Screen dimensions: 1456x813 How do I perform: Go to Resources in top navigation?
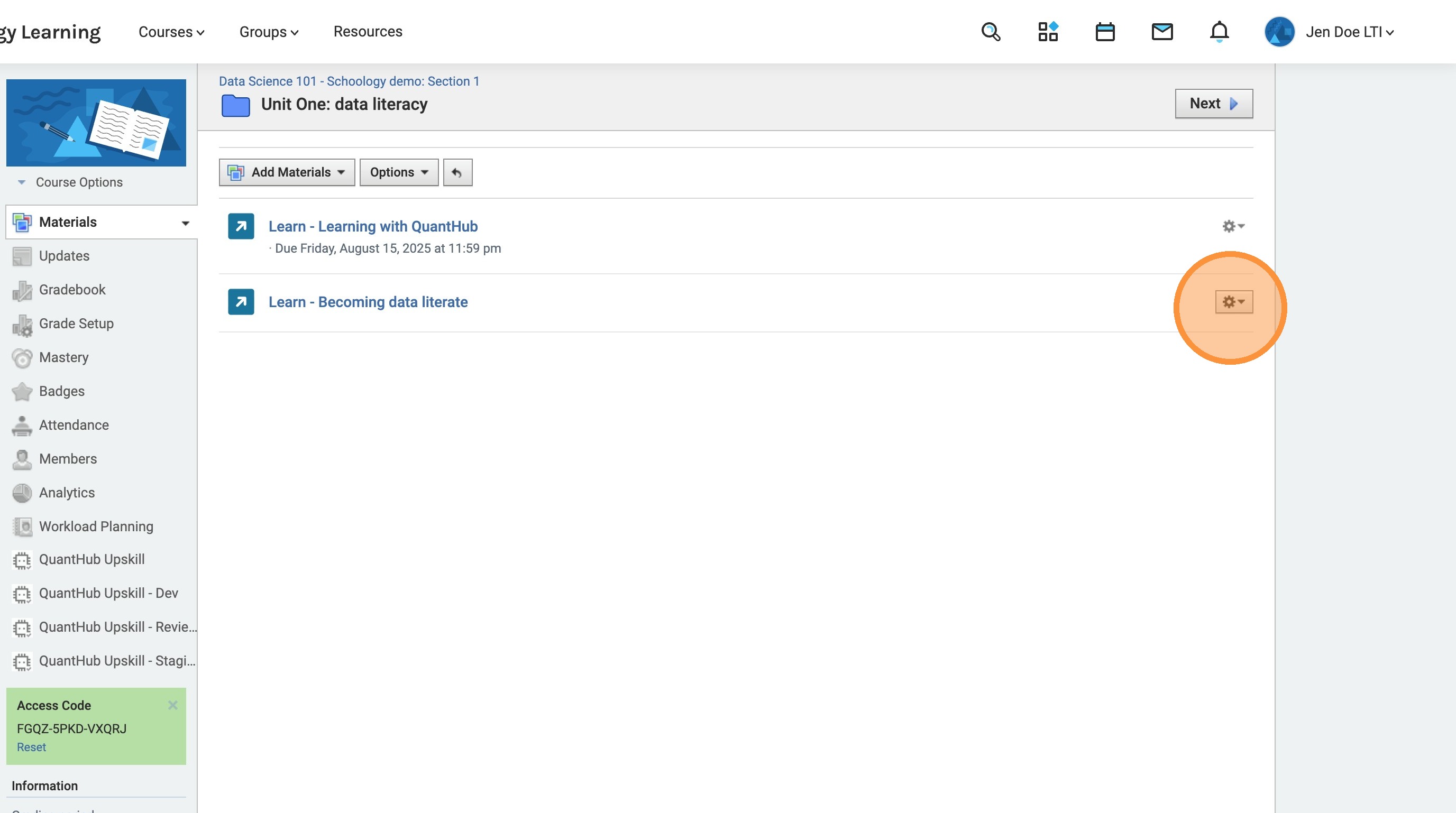368,32
